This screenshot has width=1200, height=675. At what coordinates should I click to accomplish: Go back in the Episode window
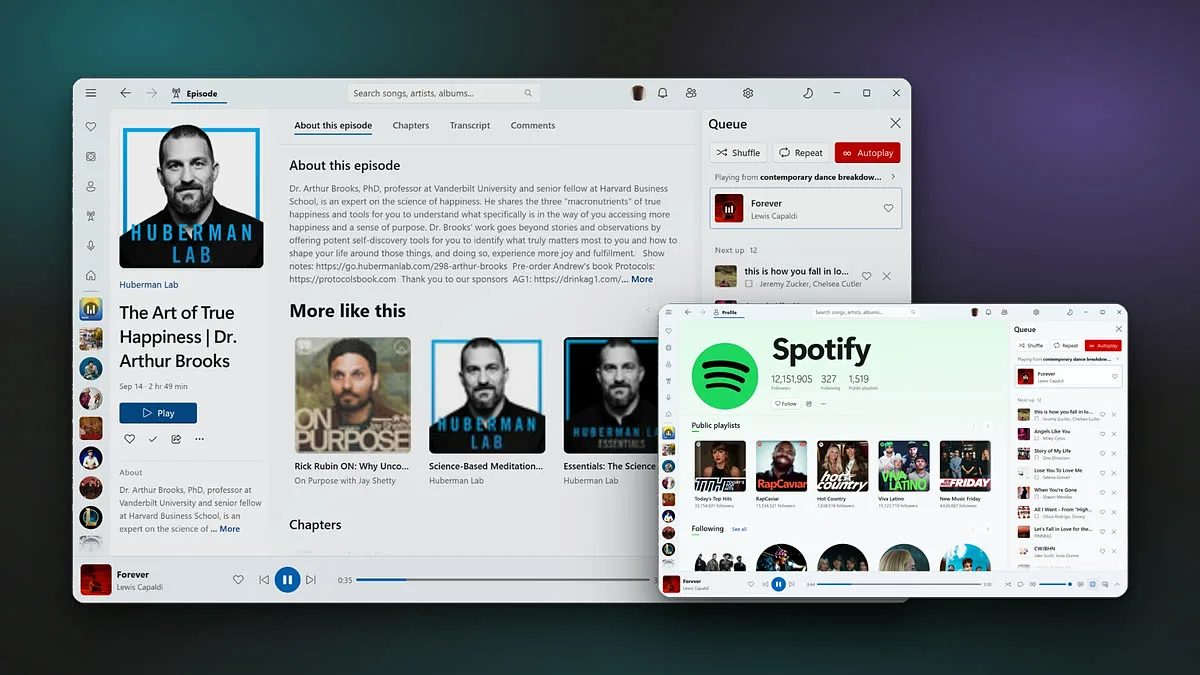point(125,93)
